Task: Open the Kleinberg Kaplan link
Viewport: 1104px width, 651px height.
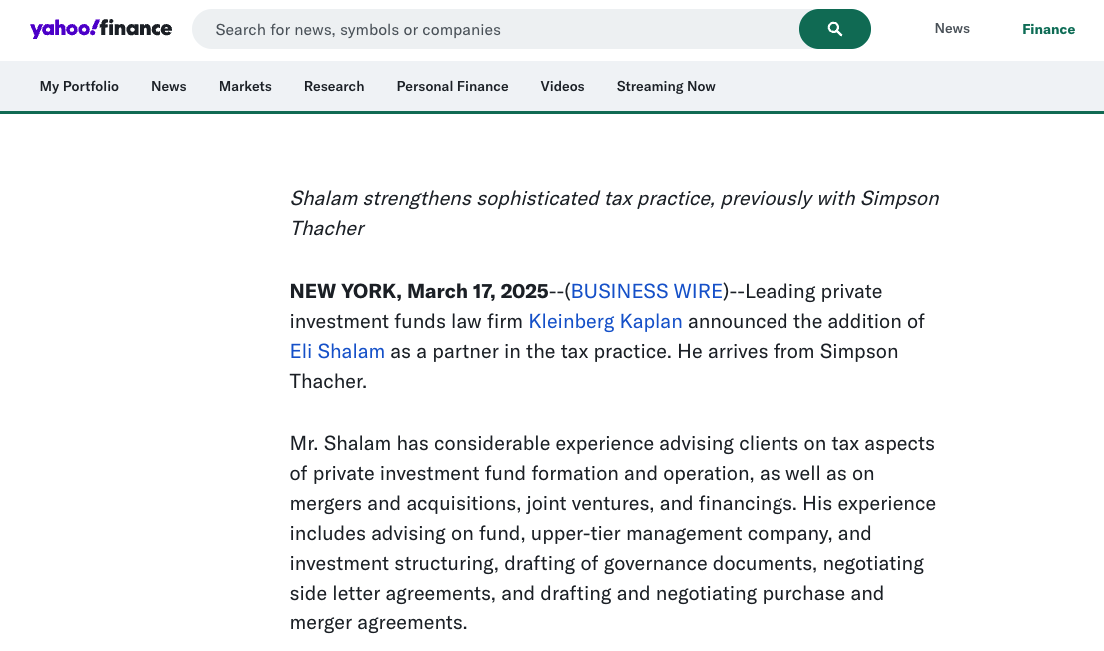Action: click(605, 322)
